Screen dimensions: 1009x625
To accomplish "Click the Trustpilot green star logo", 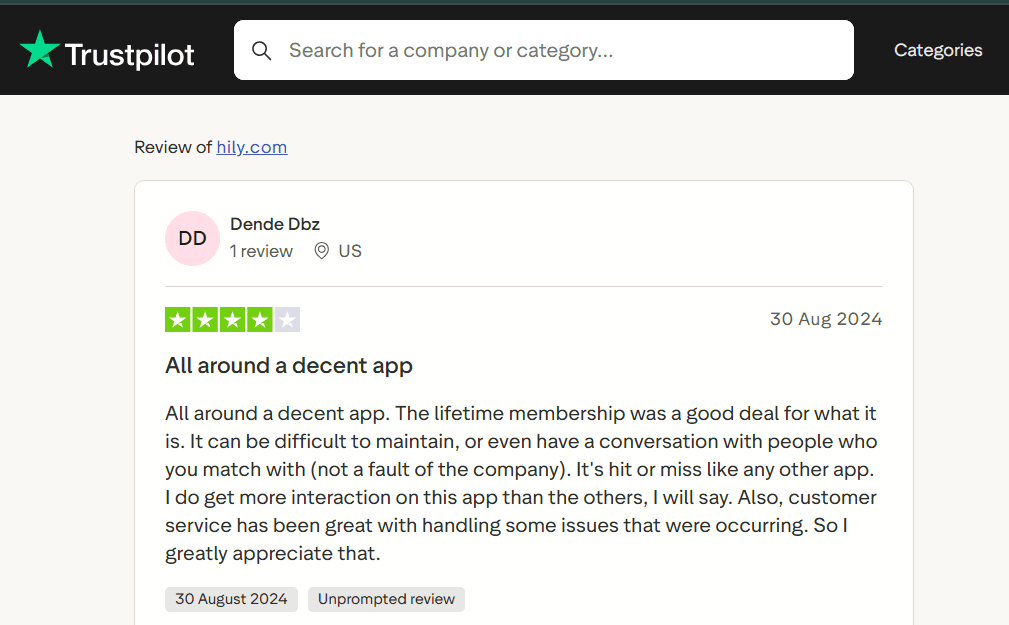I will (40, 50).
